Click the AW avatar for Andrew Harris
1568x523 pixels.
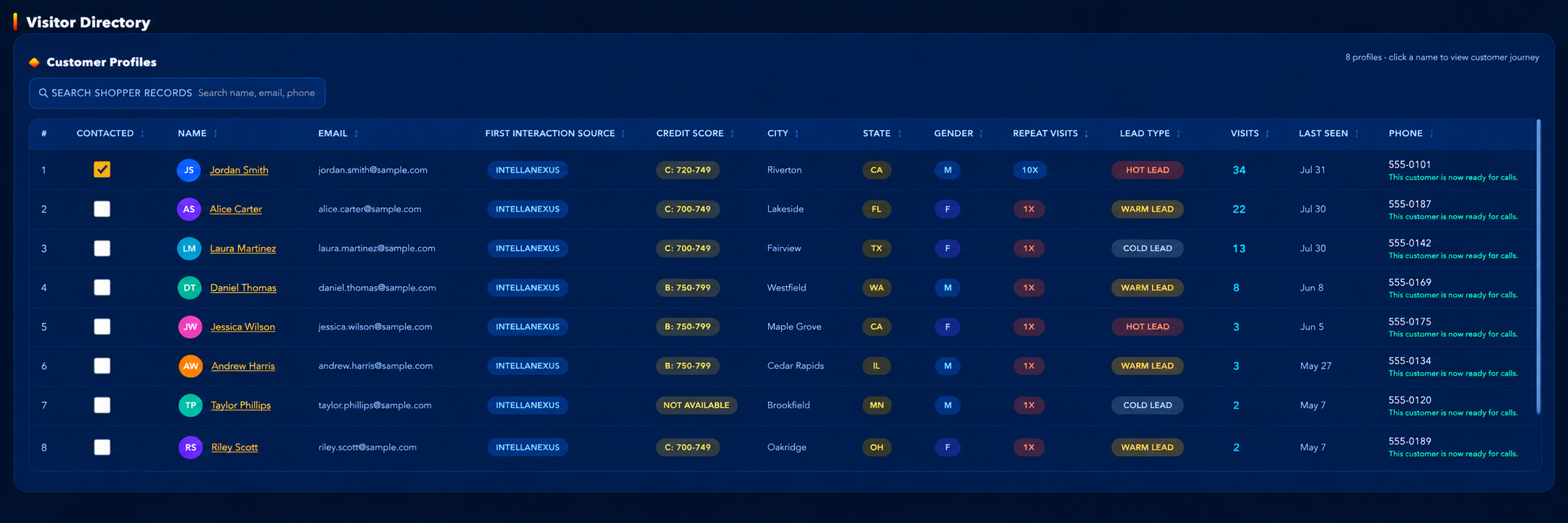coord(191,366)
